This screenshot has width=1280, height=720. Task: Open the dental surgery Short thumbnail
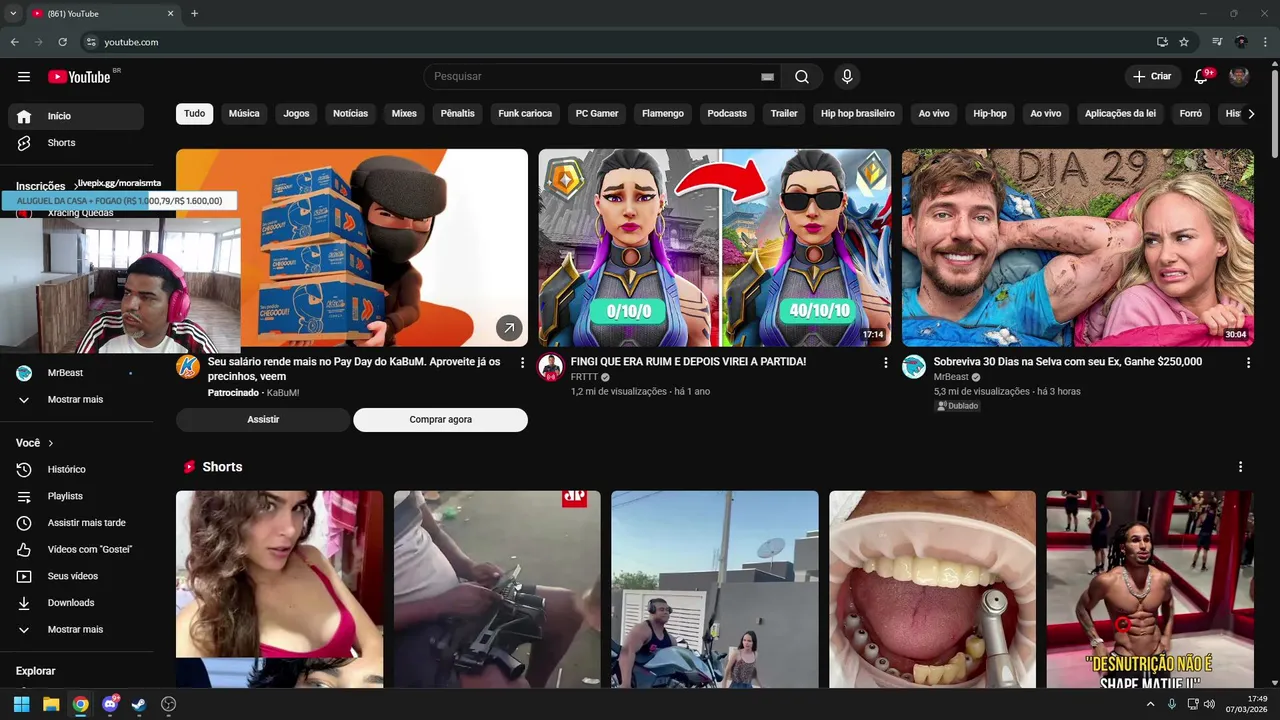coord(933,589)
